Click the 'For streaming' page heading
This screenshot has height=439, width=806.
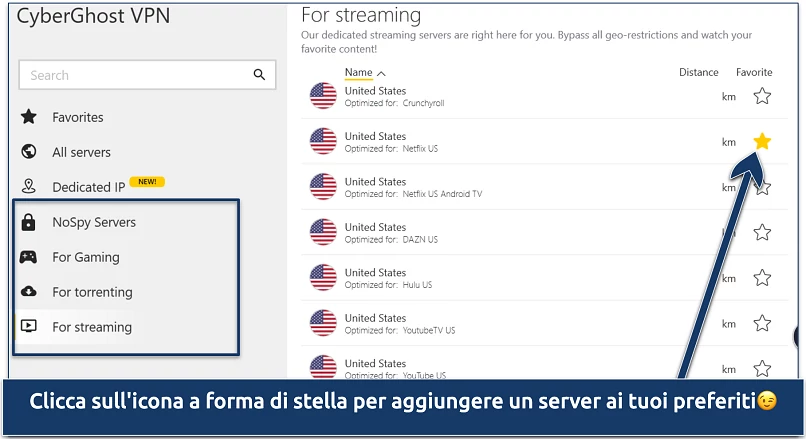click(x=361, y=15)
